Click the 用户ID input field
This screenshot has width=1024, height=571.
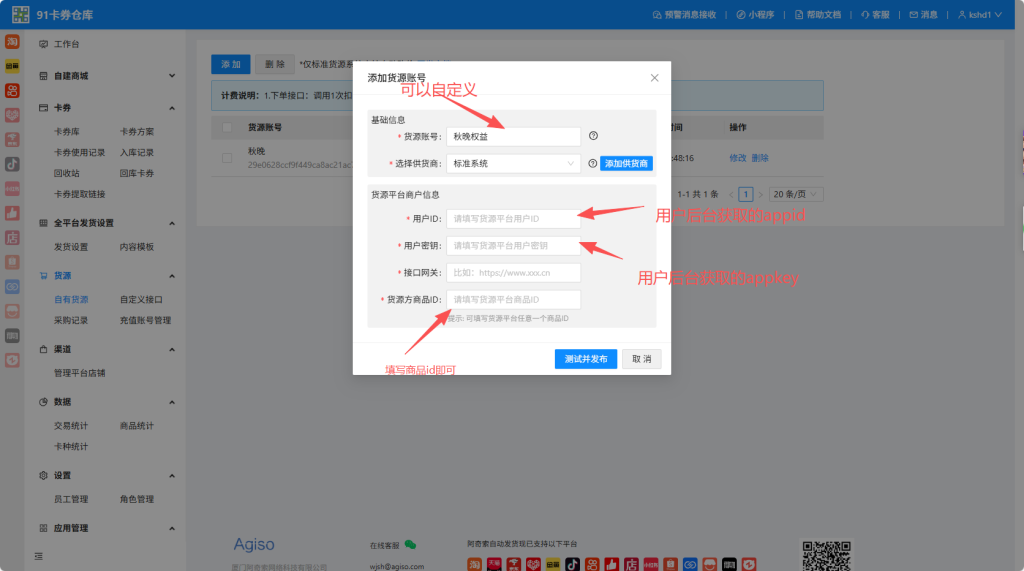513,218
